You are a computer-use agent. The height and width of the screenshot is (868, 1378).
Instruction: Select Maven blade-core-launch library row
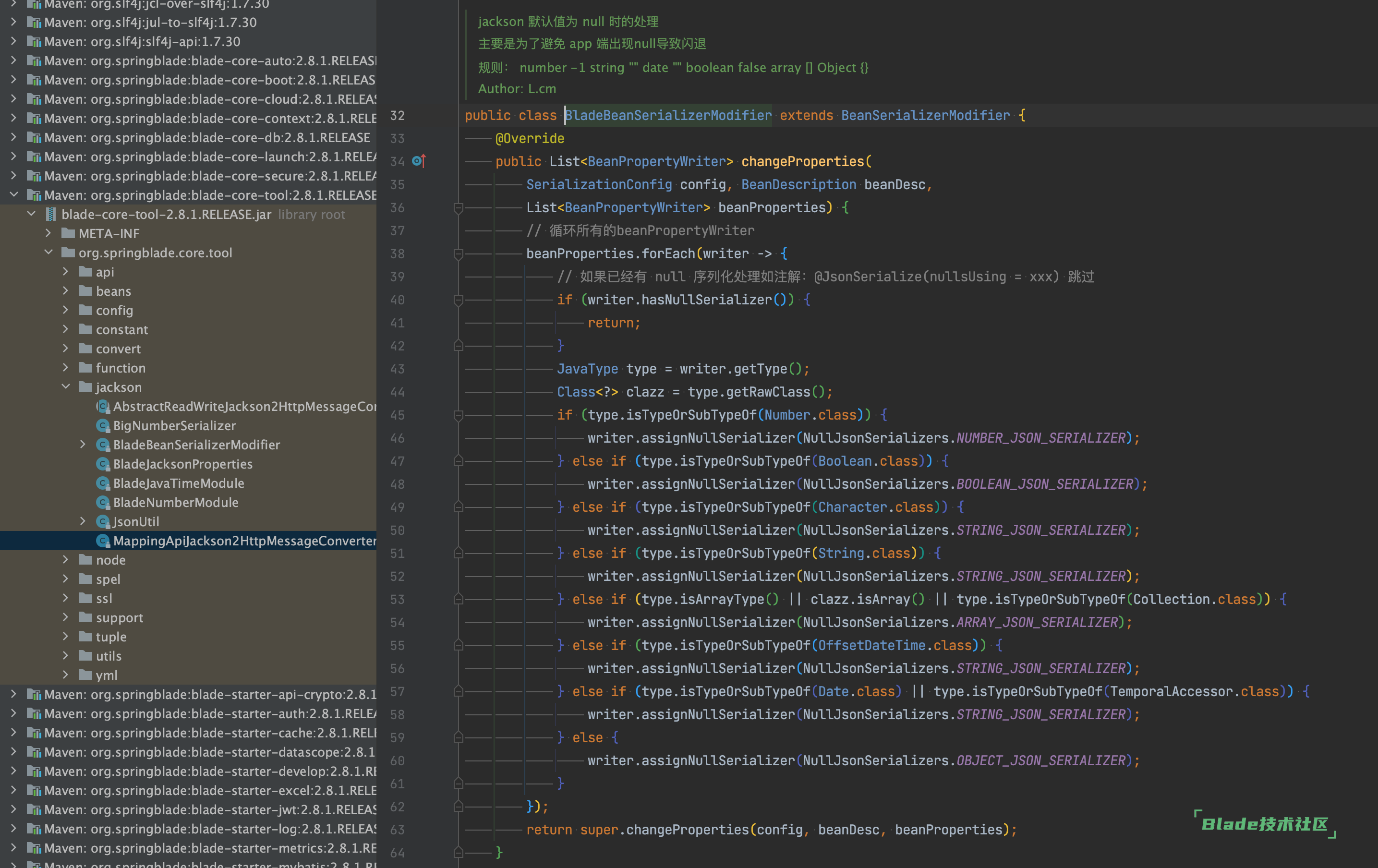point(188,157)
